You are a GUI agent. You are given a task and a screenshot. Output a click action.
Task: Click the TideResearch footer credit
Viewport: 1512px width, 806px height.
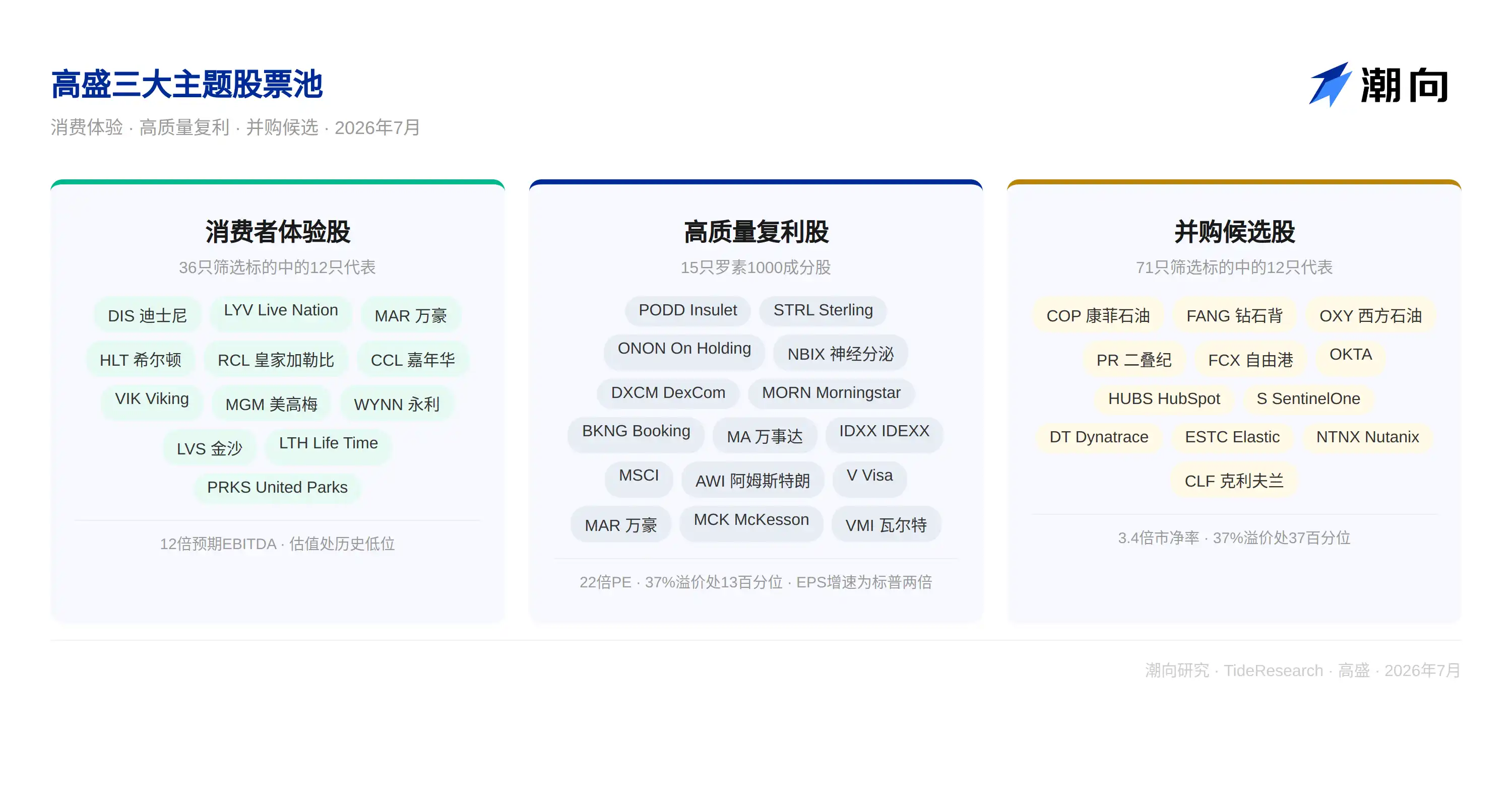point(1302,670)
